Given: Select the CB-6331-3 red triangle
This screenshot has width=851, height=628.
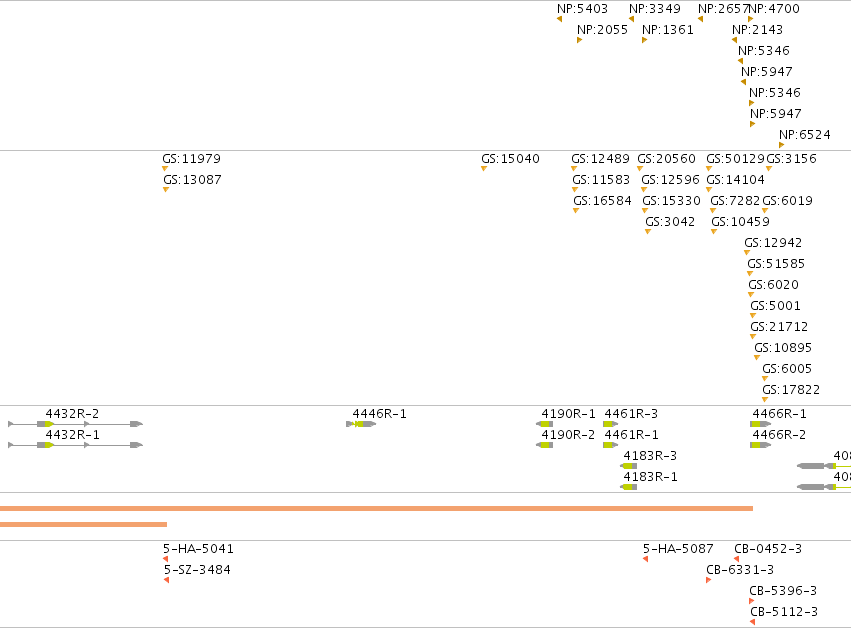Looking at the screenshot, I should click(x=709, y=580).
